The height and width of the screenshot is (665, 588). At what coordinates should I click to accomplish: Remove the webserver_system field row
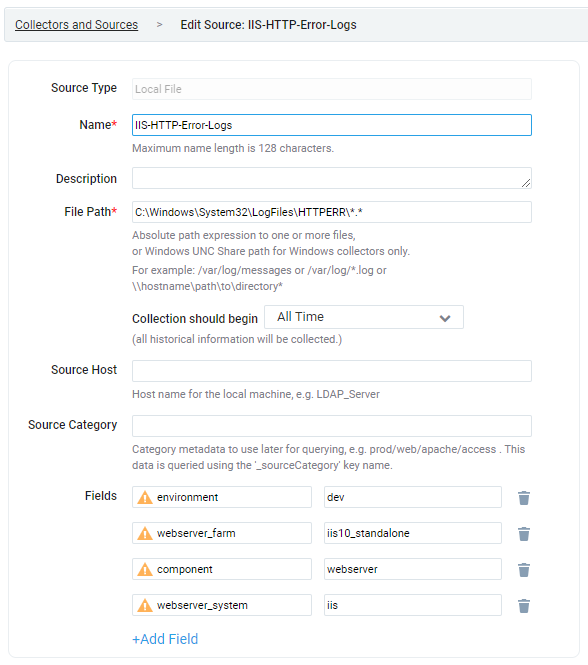pyautogui.click(x=524, y=606)
